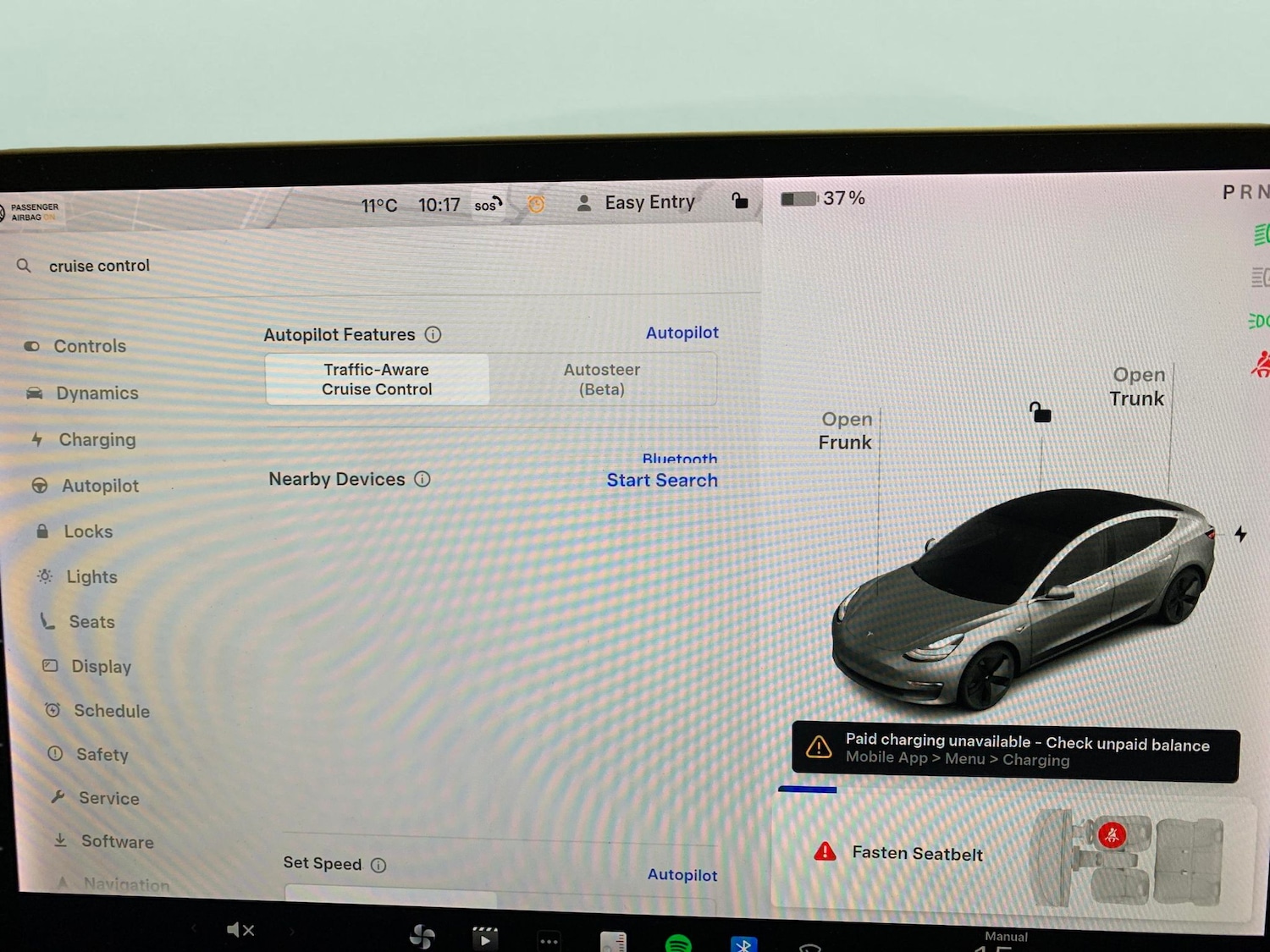
Task: Click the blue charging progress bar
Action: 808,790
